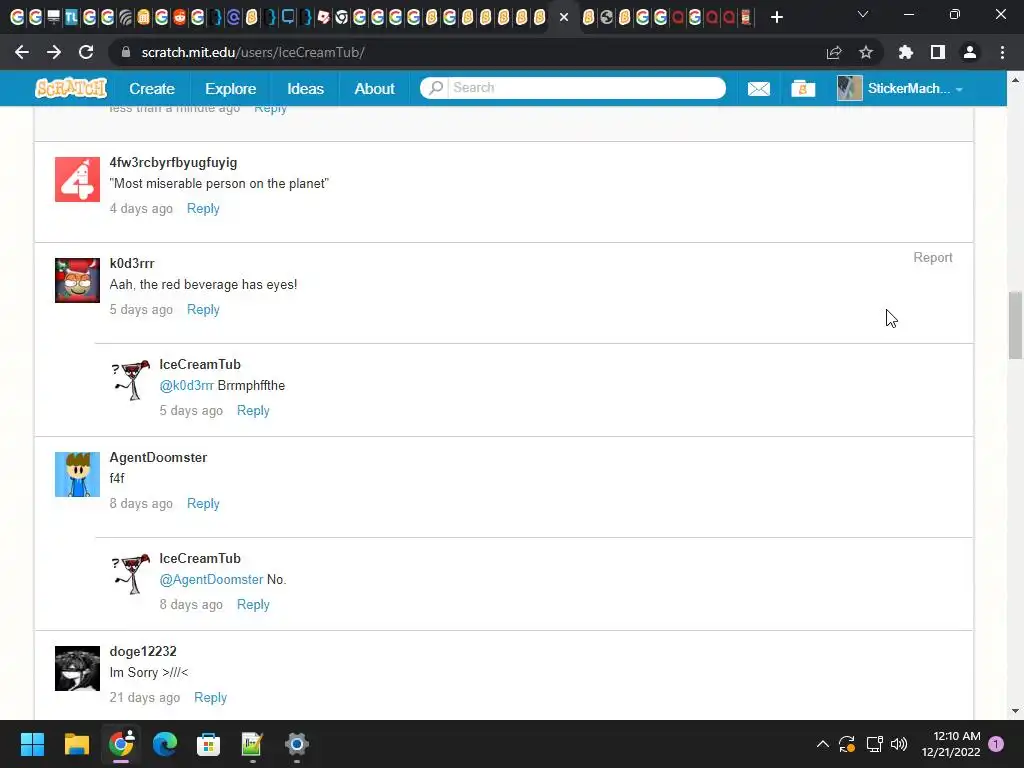Open AgentDoomster username link
Image resolution: width=1024 pixels, height=768 pixels.
[158, 457]
